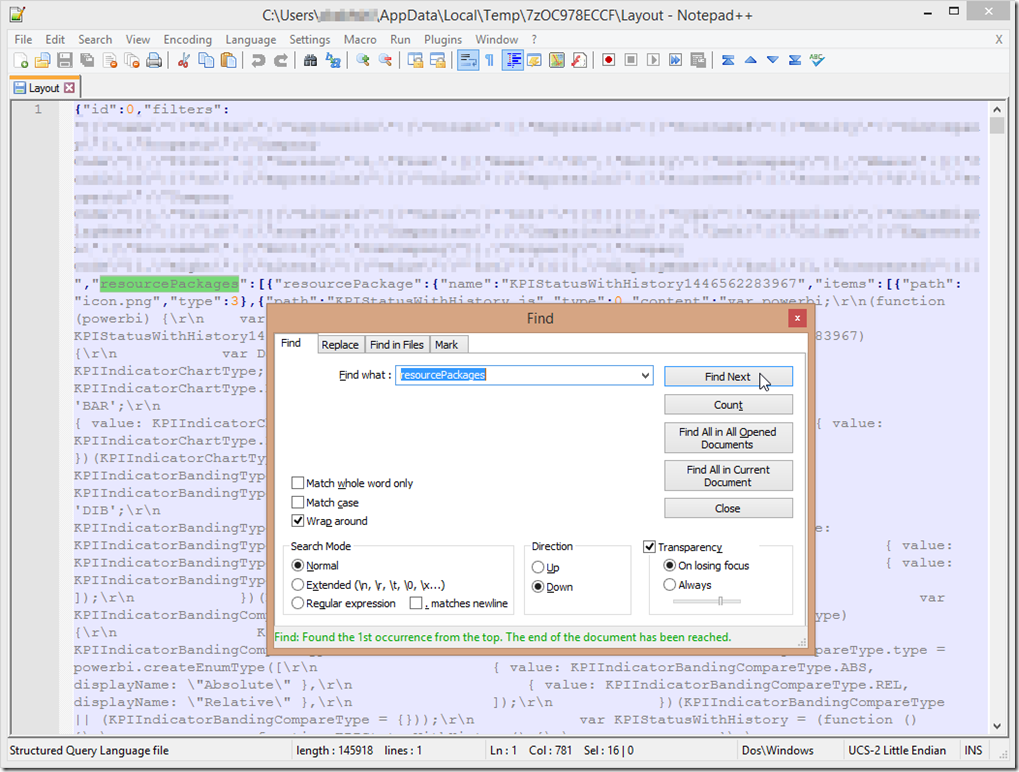Viewport: 1019px width, 772px height.
Task: Switch to Mark tab
Action: [446, 344]
